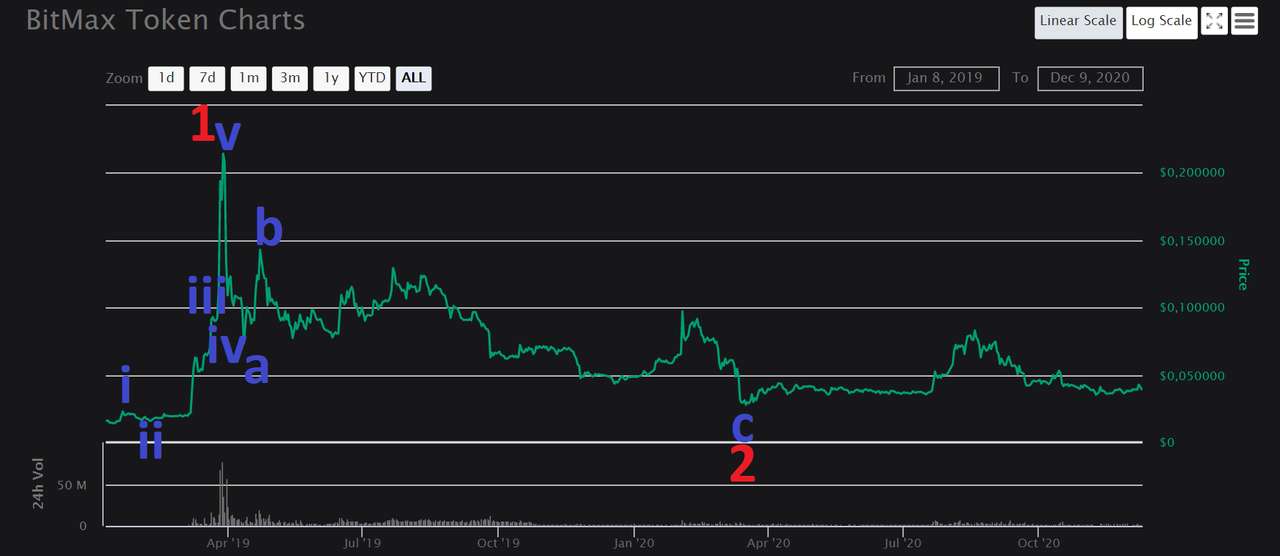Select the YTD zoom option
Screen dimensions: 1280x556
click(372, 78)
